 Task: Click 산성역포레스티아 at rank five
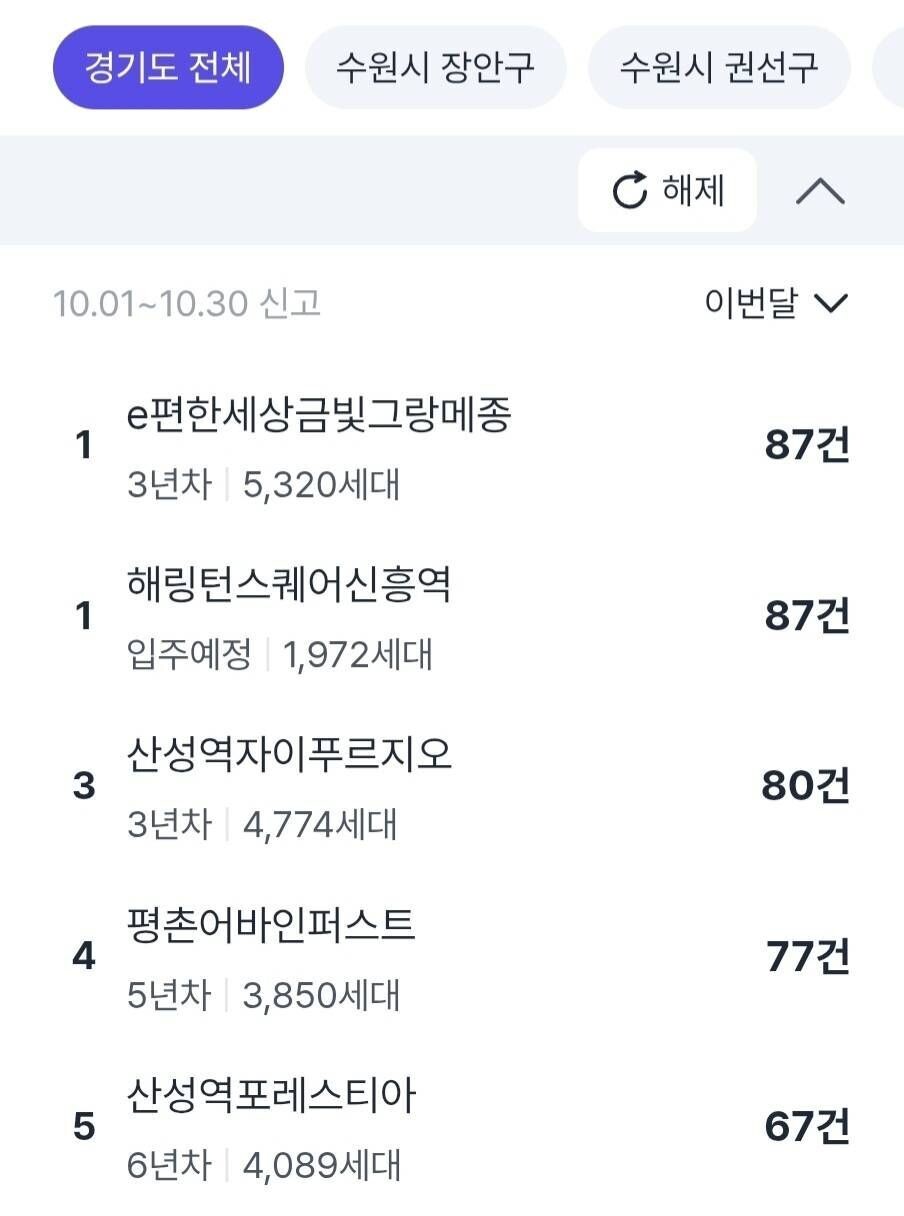point(272,1096)
